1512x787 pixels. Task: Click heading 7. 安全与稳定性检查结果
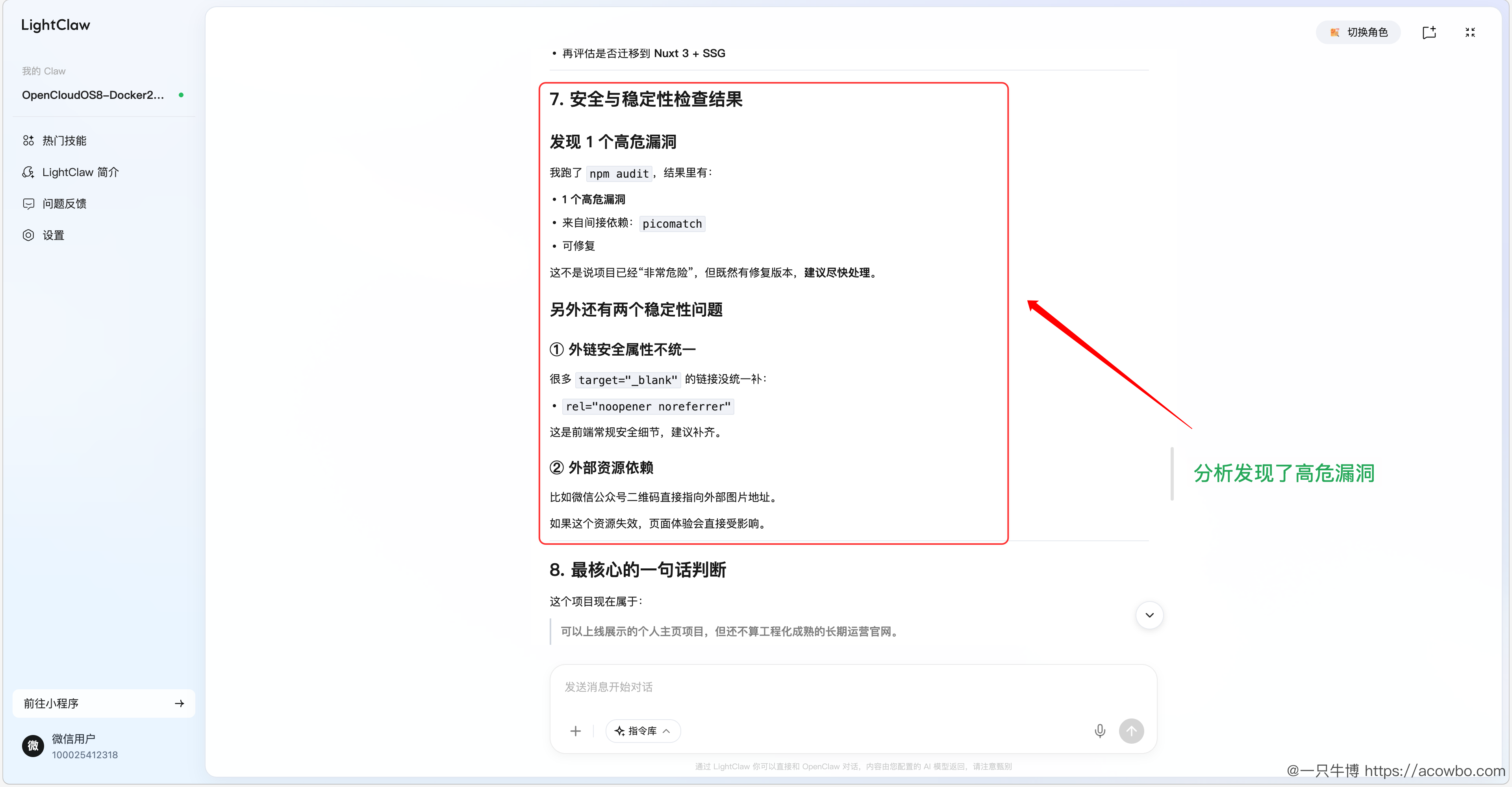[646, 99]
